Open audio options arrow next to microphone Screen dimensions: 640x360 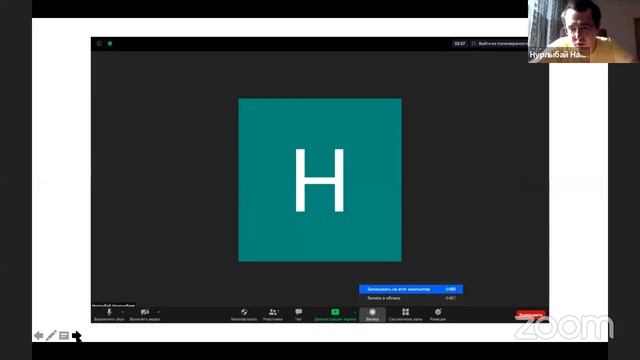tap(123, 312)
